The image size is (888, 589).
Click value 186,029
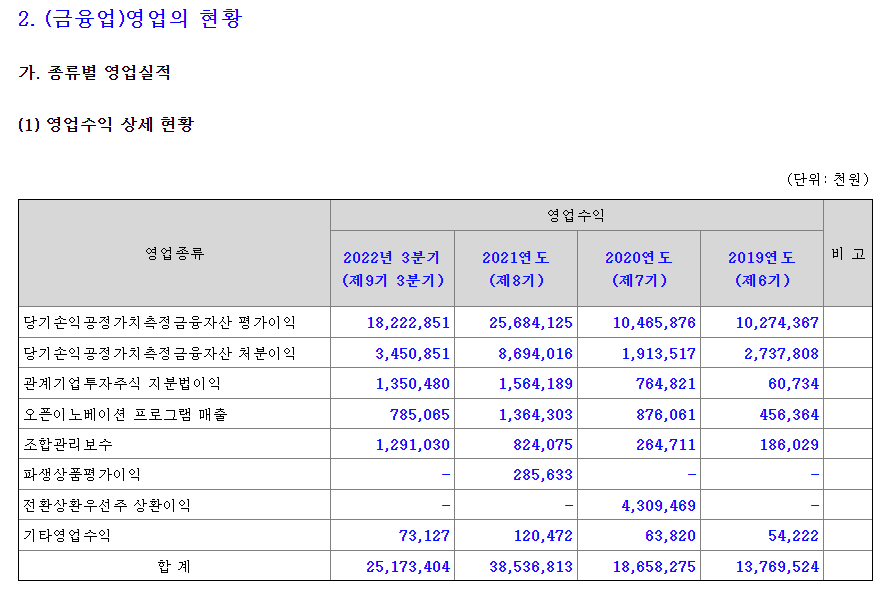[x=789, y=445]
